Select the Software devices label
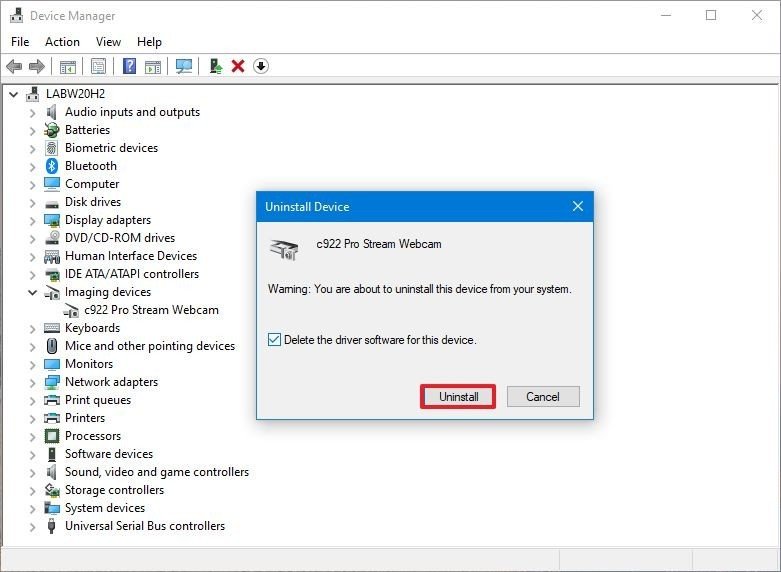Viewport: 781px width, 572px height. click(109, 454)
